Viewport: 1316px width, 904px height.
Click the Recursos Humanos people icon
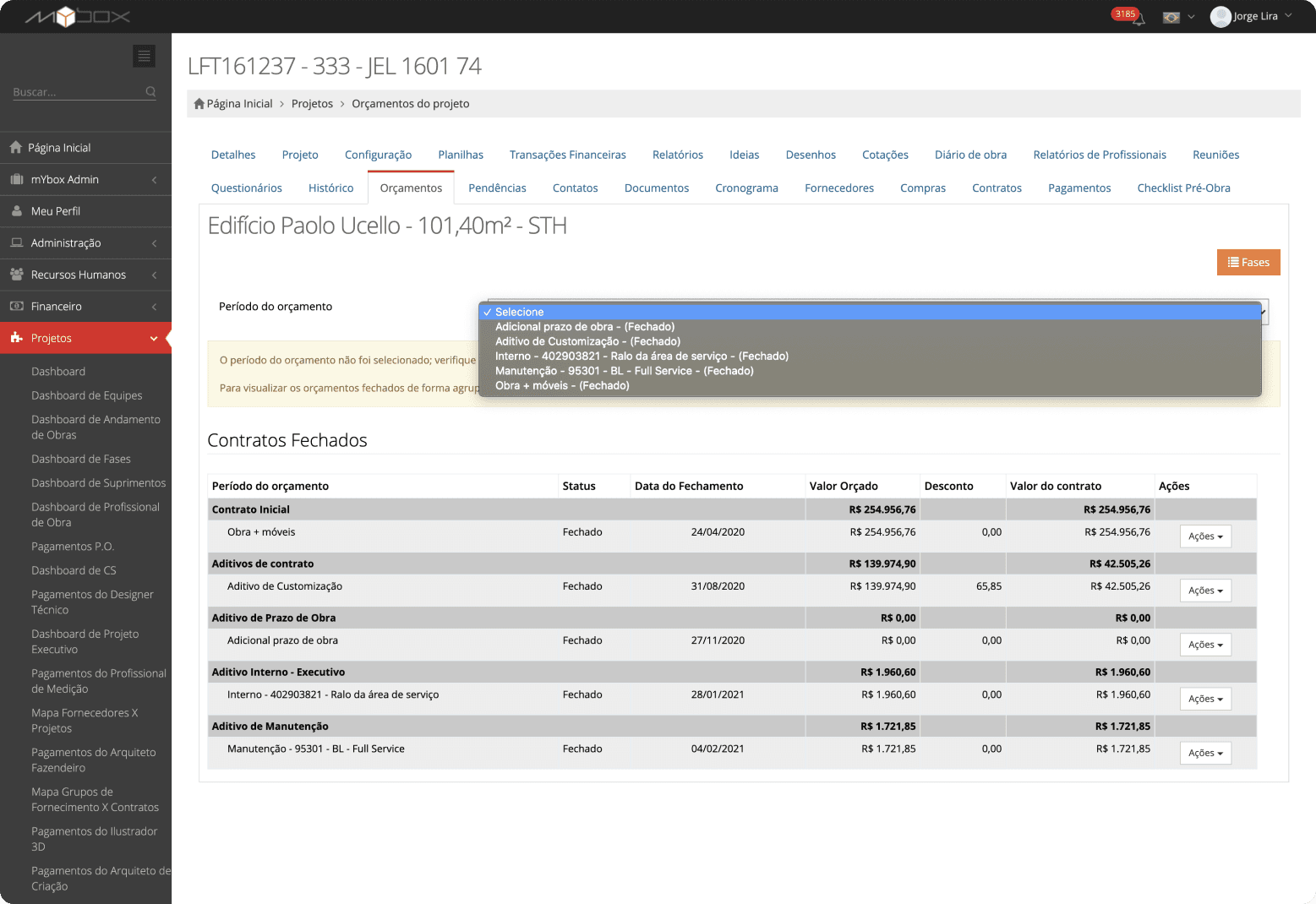tap(17, 275)
